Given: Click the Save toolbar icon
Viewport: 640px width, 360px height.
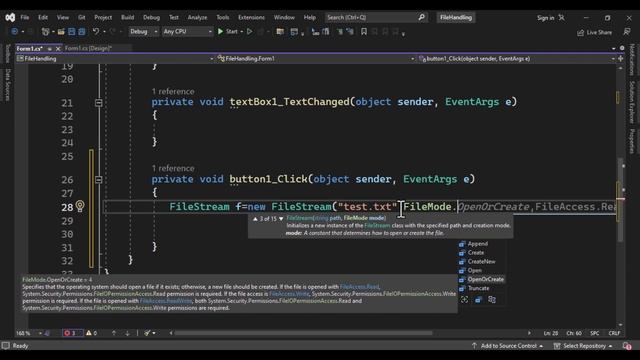Looking at the screenshot, I should tap(71, 31).
